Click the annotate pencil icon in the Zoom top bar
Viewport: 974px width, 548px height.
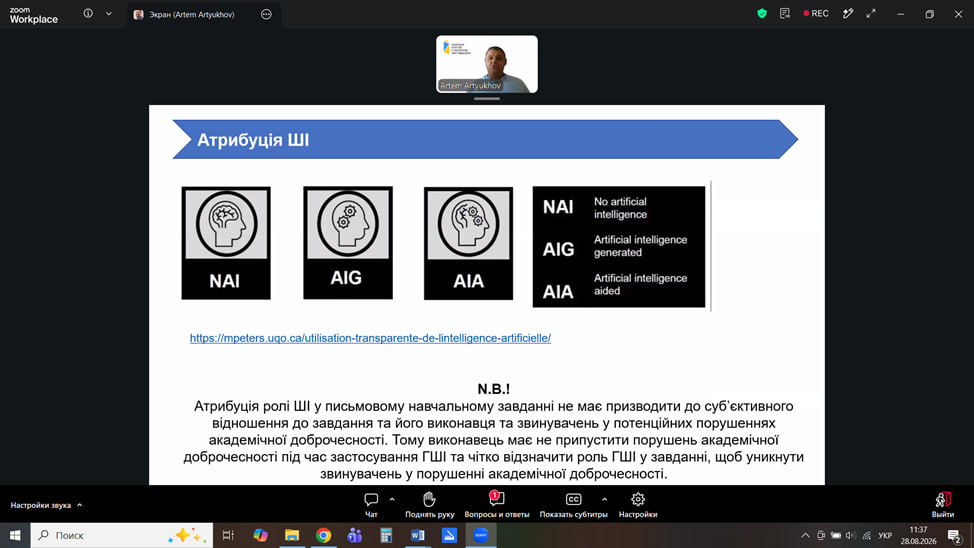pyautogui.click(x=848, y=14)
